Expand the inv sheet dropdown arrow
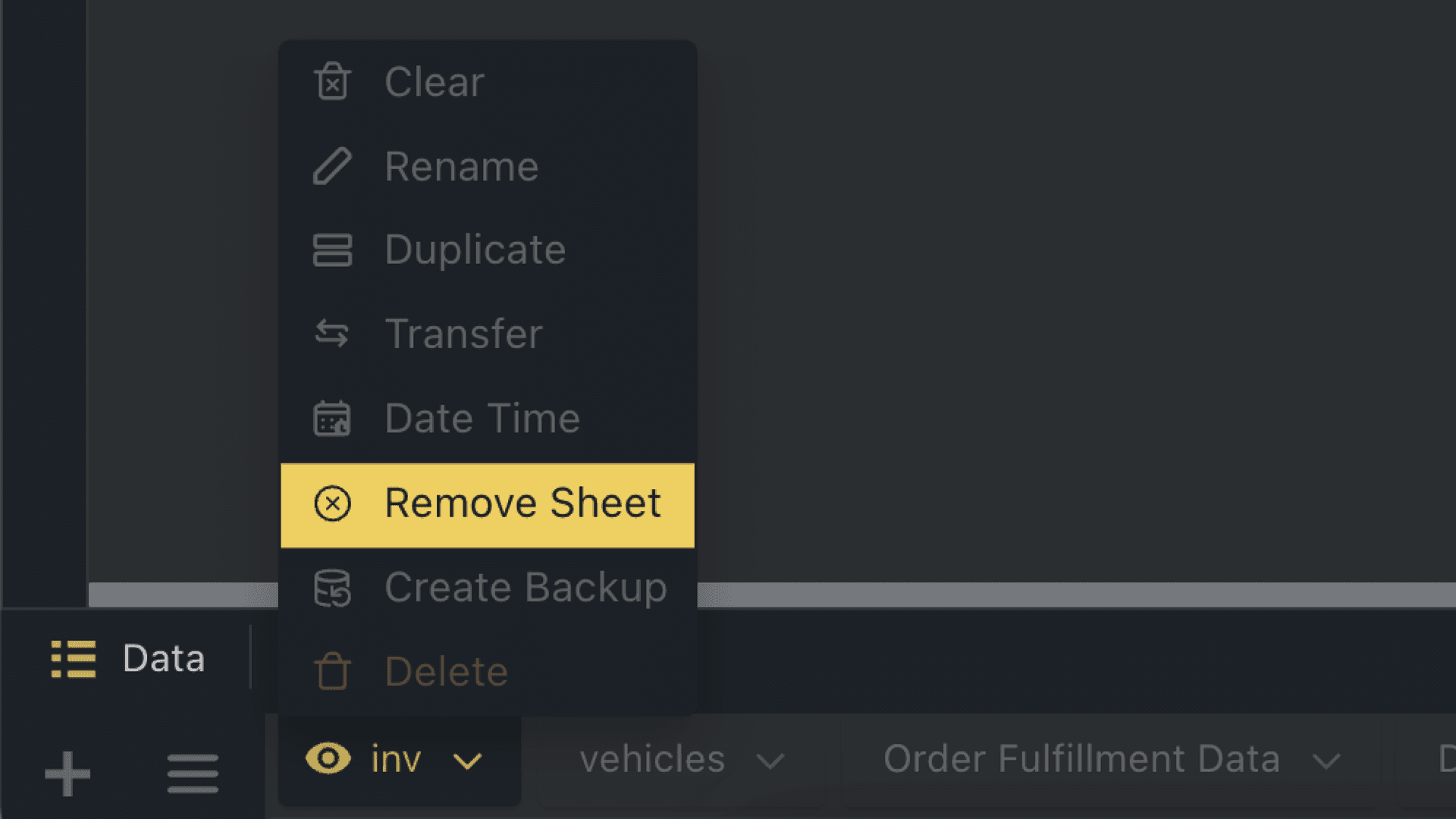Viewport: 1456px width, 819px height. [x=467, y=760]
